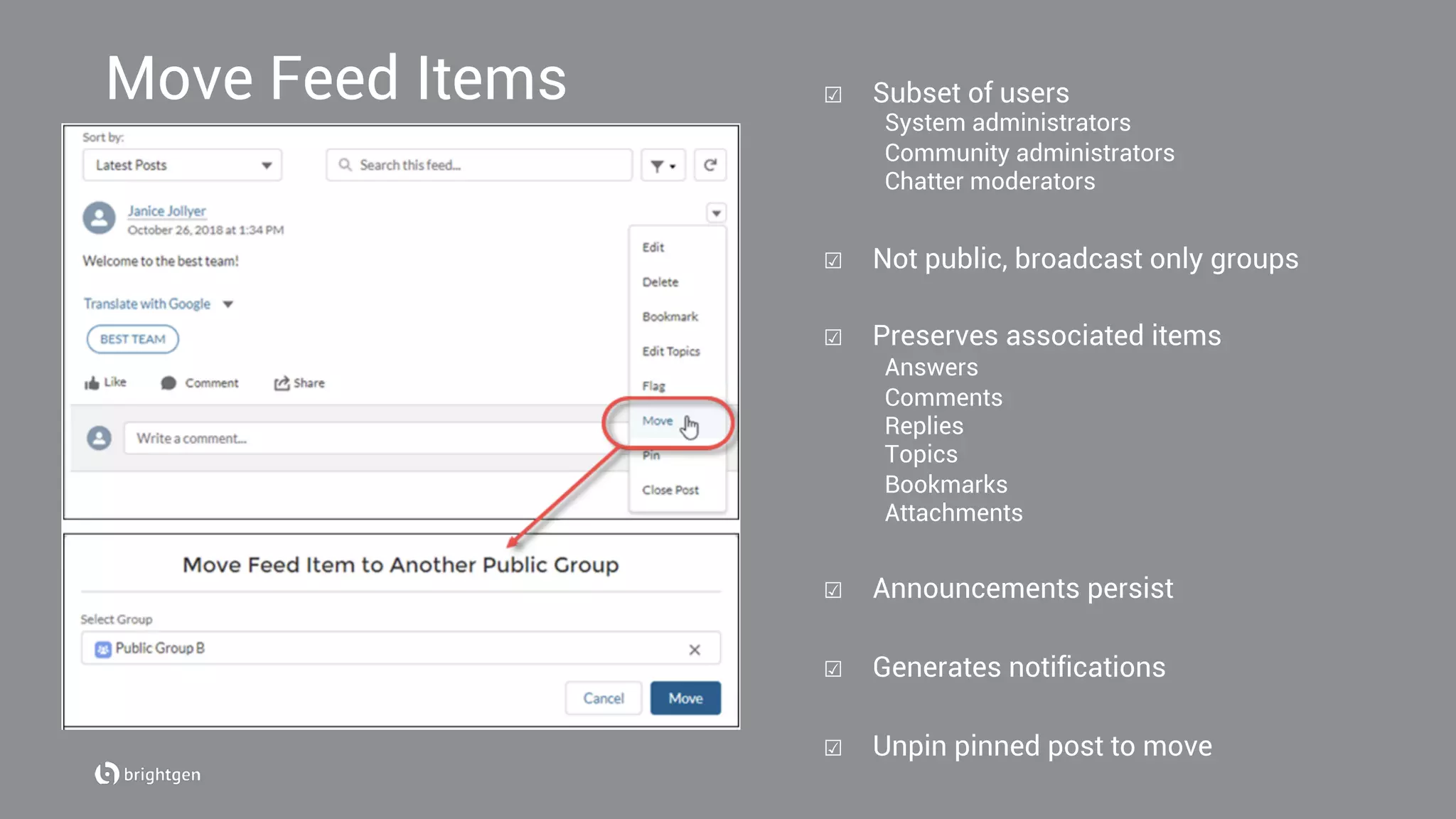Click the Move Feed Items slide title
Screen dimensions: 1456x819
(336, 78)
